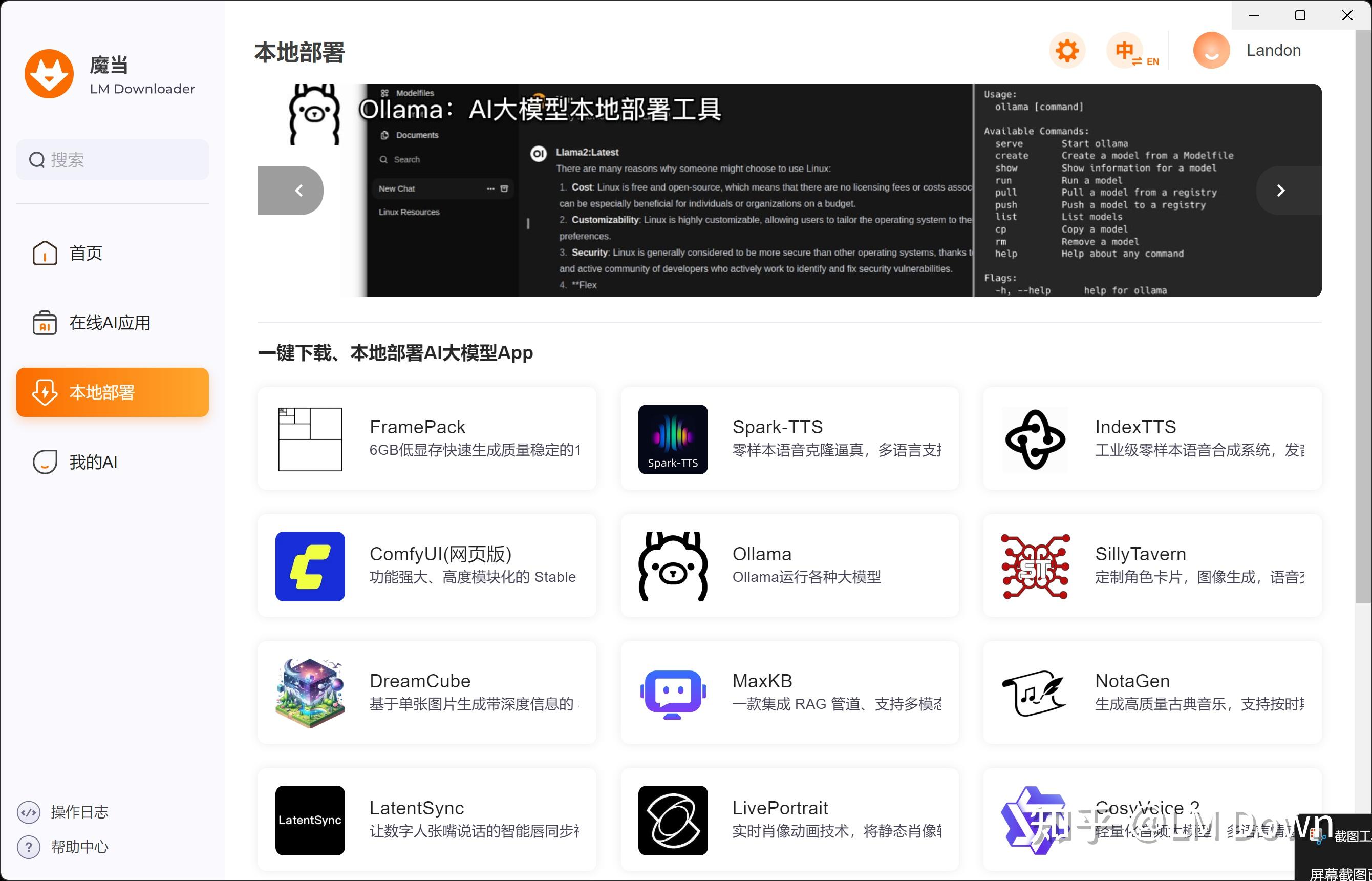
Task: Click the Spark-TTS app icon
Action: [672, 439]
